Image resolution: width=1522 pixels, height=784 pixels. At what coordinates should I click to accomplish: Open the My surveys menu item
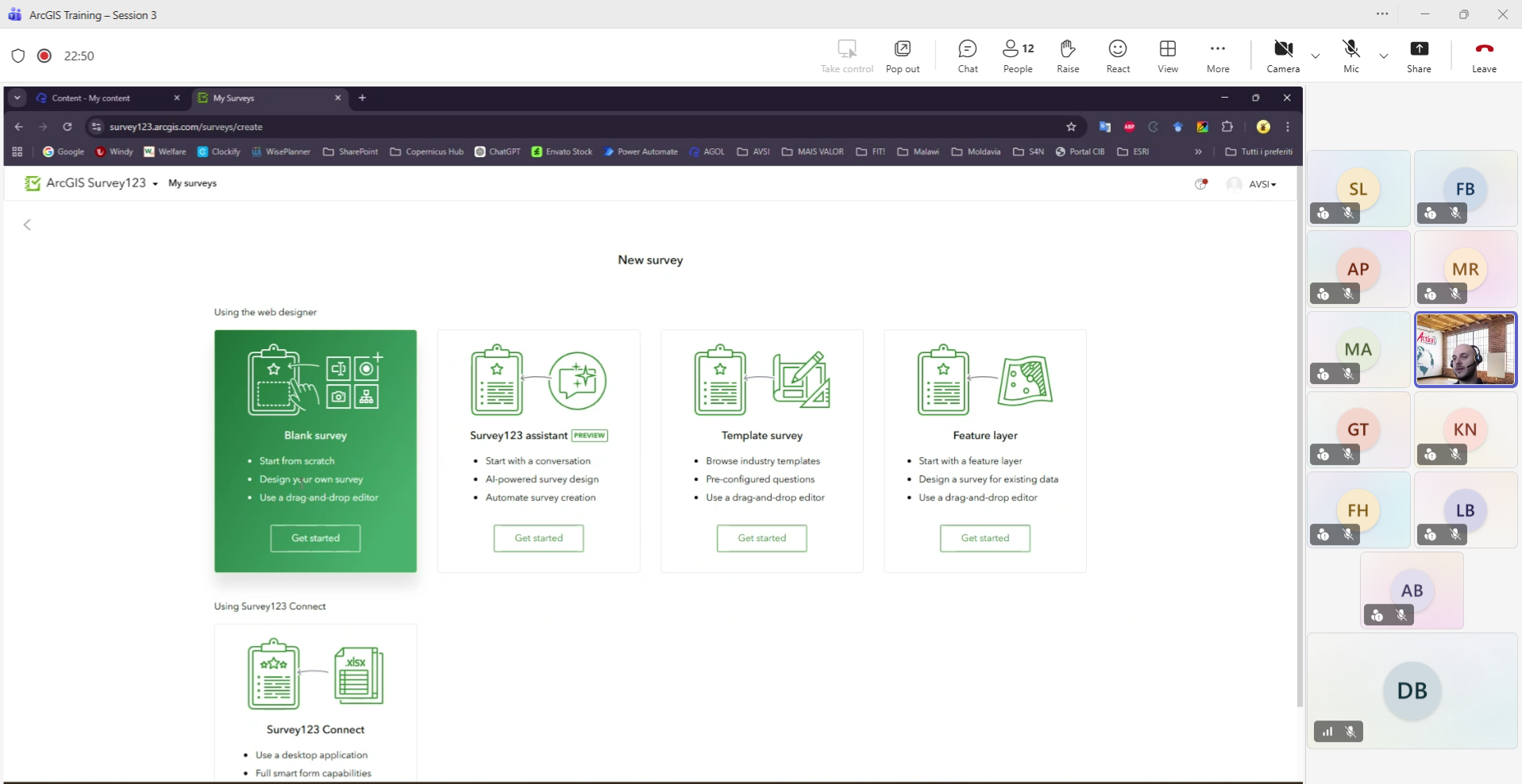click(192, 183)
